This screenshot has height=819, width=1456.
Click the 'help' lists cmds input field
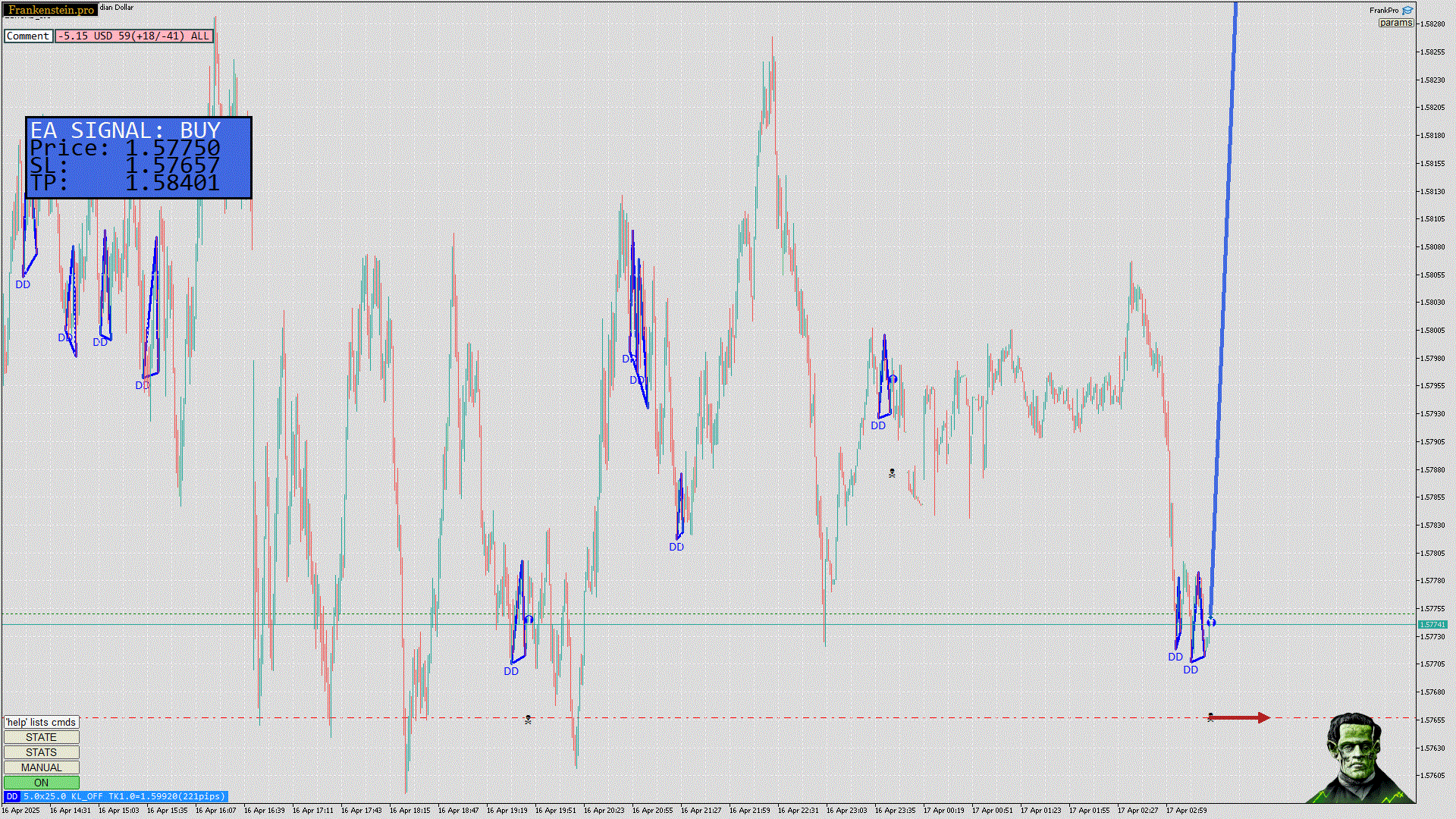tap(41, 722)
